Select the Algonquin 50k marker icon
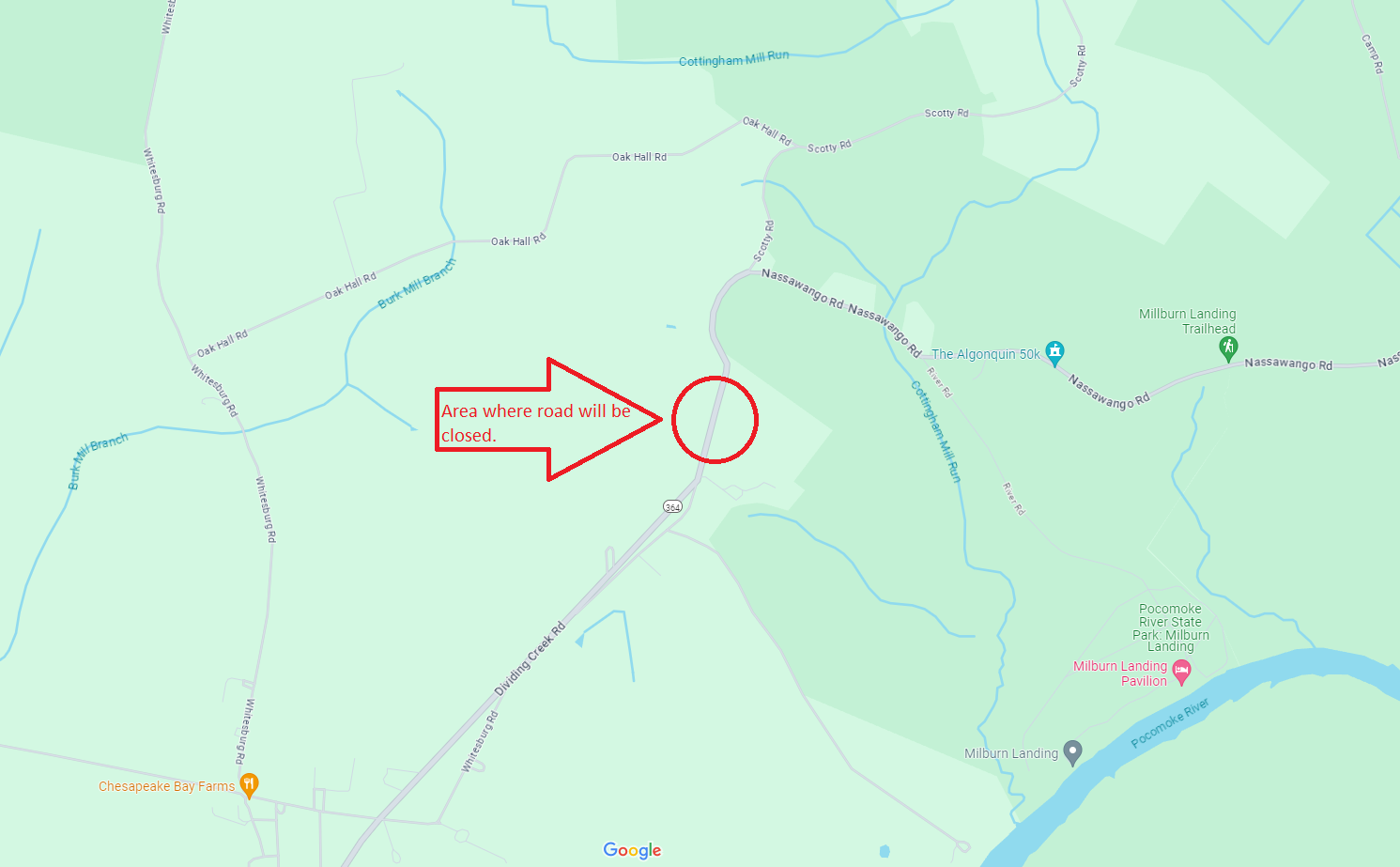 click(1054, 353)
